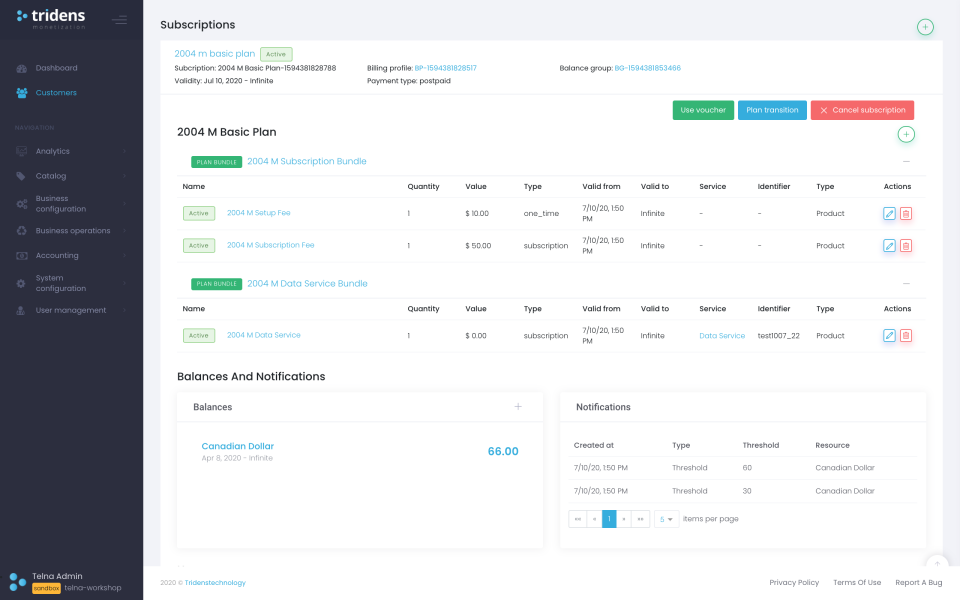Add a balance with the Balances plus icon
The image size is (960, 600).
tap(518, 407)
